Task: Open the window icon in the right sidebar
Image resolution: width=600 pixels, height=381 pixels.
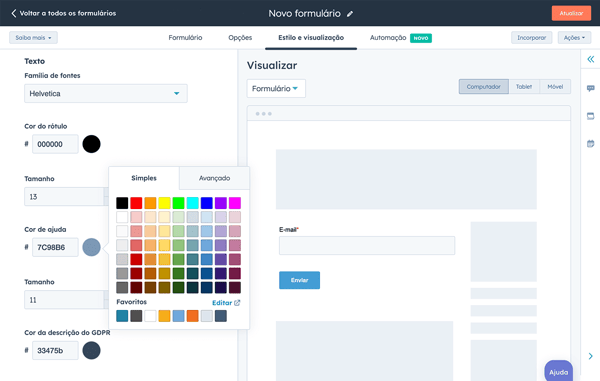Action: 590,116
